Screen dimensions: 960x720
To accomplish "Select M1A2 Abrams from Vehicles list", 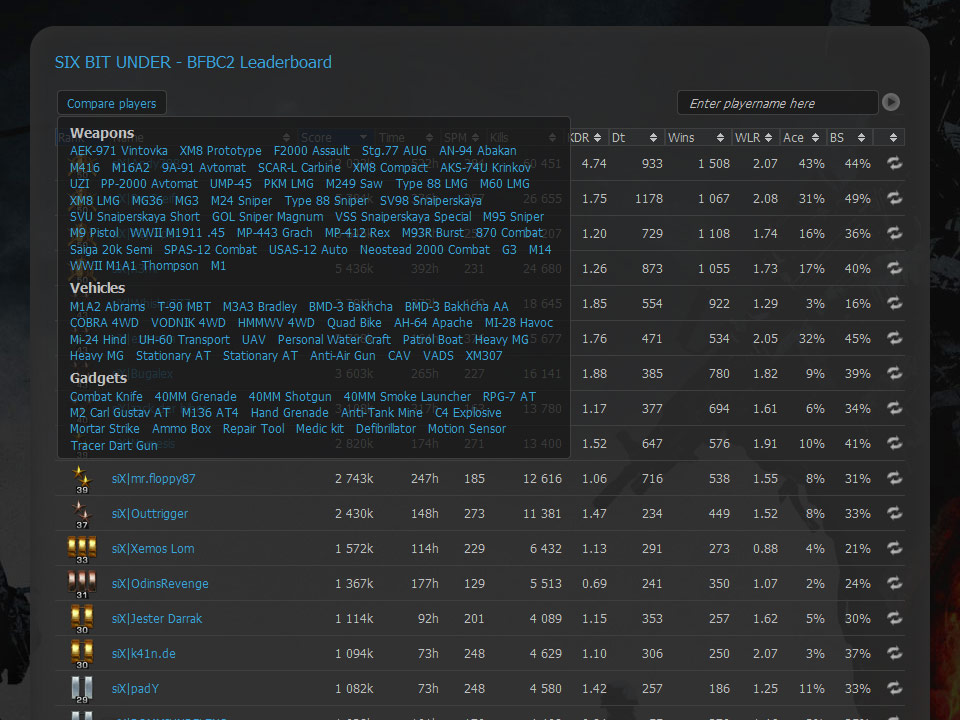I will [107, 306].
